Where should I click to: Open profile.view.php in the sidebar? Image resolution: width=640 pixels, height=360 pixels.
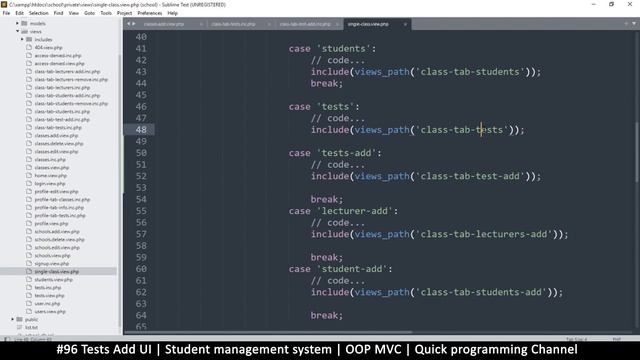[51, 223]
